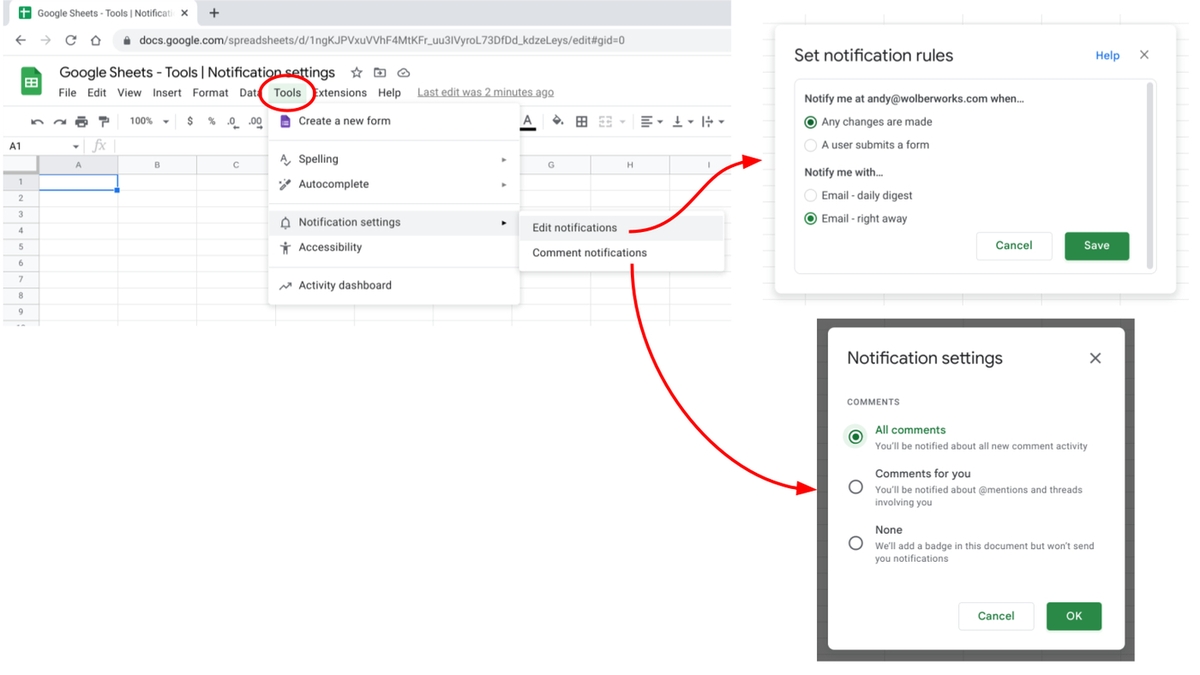Select the Paint format tool
This screenshot has height=675, width=1200.
pyautogui.click(x=103, y=120)
